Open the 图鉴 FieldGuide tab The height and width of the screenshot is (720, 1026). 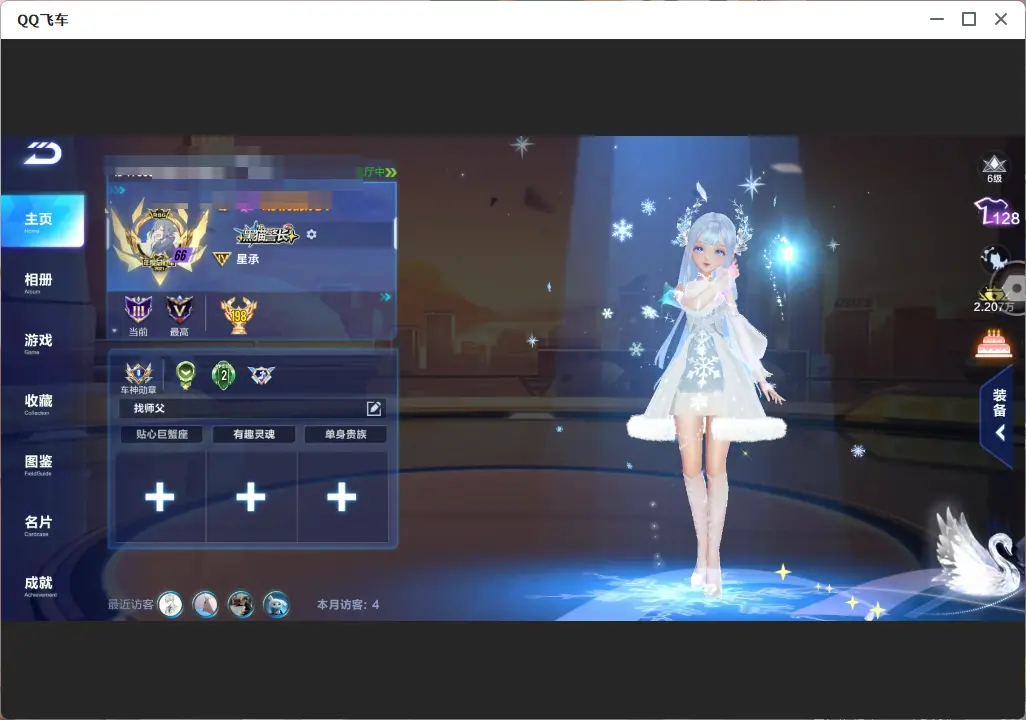(38, 464)
